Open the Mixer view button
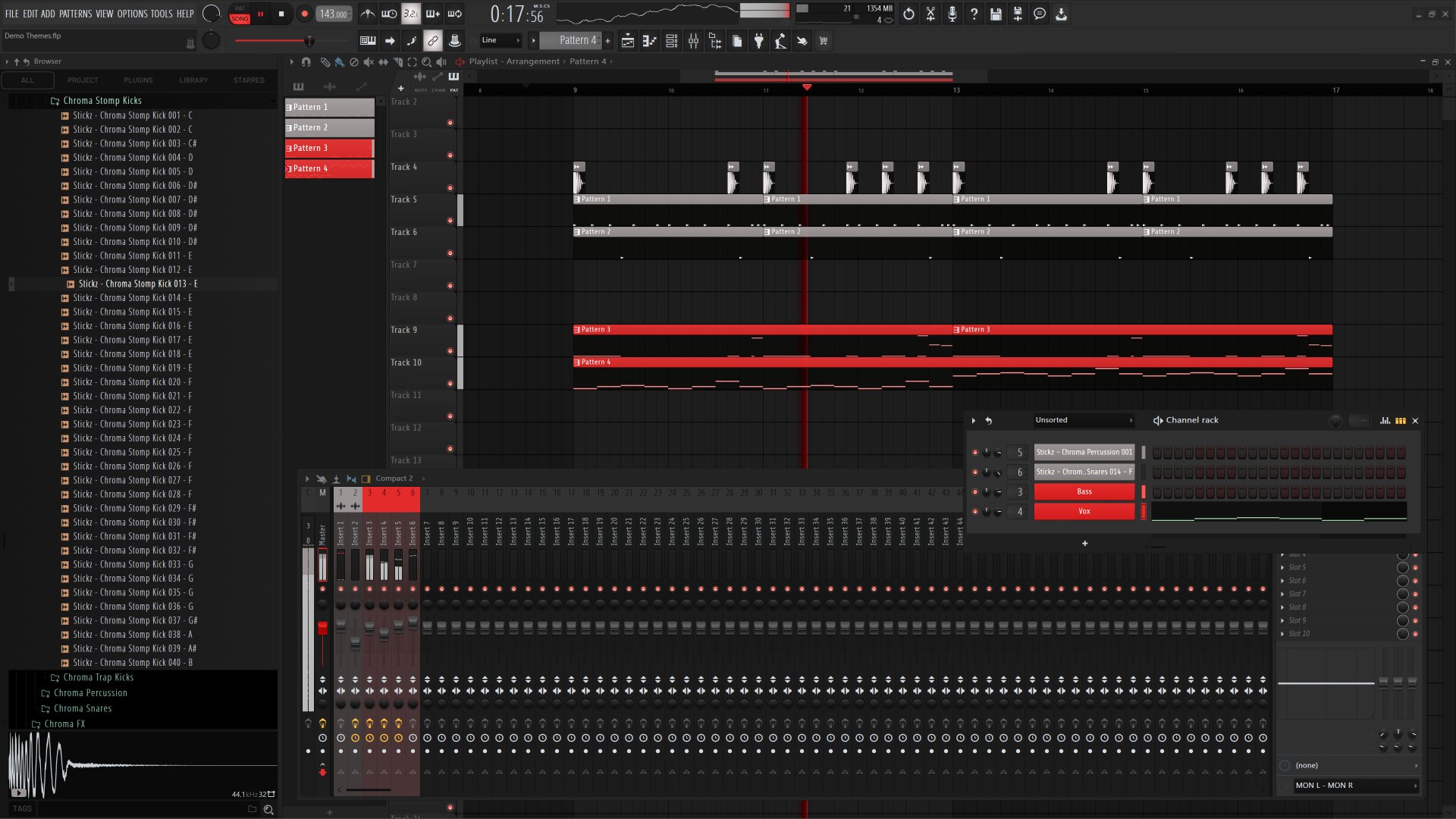This screenshot has width=1456, height=819. pos(693,41)
